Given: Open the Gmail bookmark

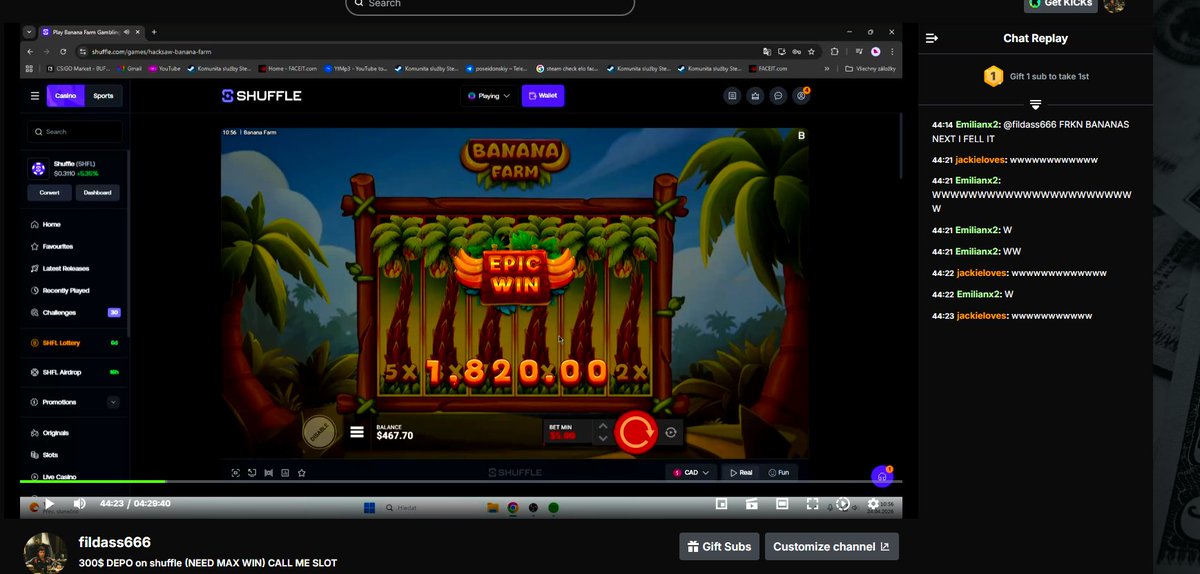Looking at the screenshot, I should point(129,69).
